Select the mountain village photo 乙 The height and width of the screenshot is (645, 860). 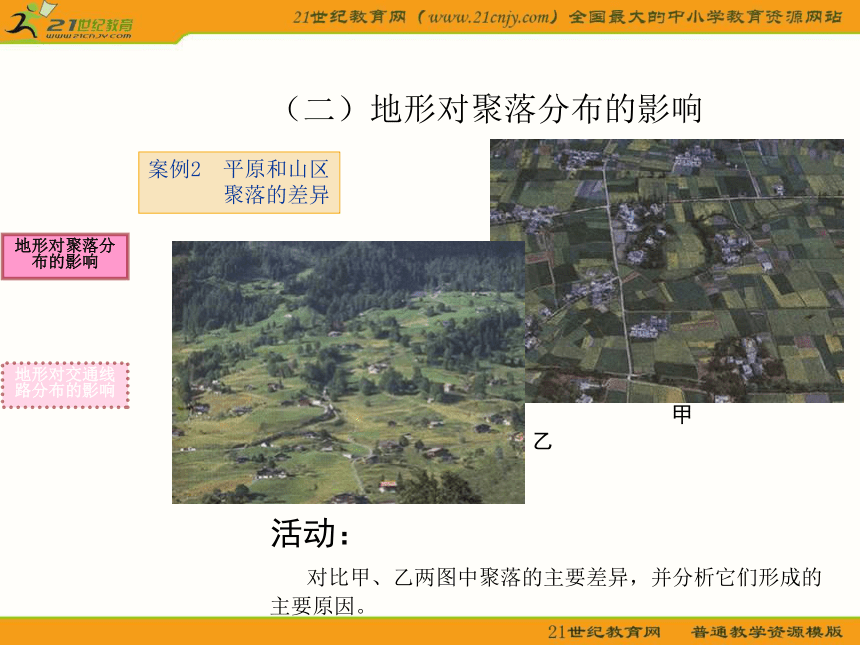tap(348, 372)
